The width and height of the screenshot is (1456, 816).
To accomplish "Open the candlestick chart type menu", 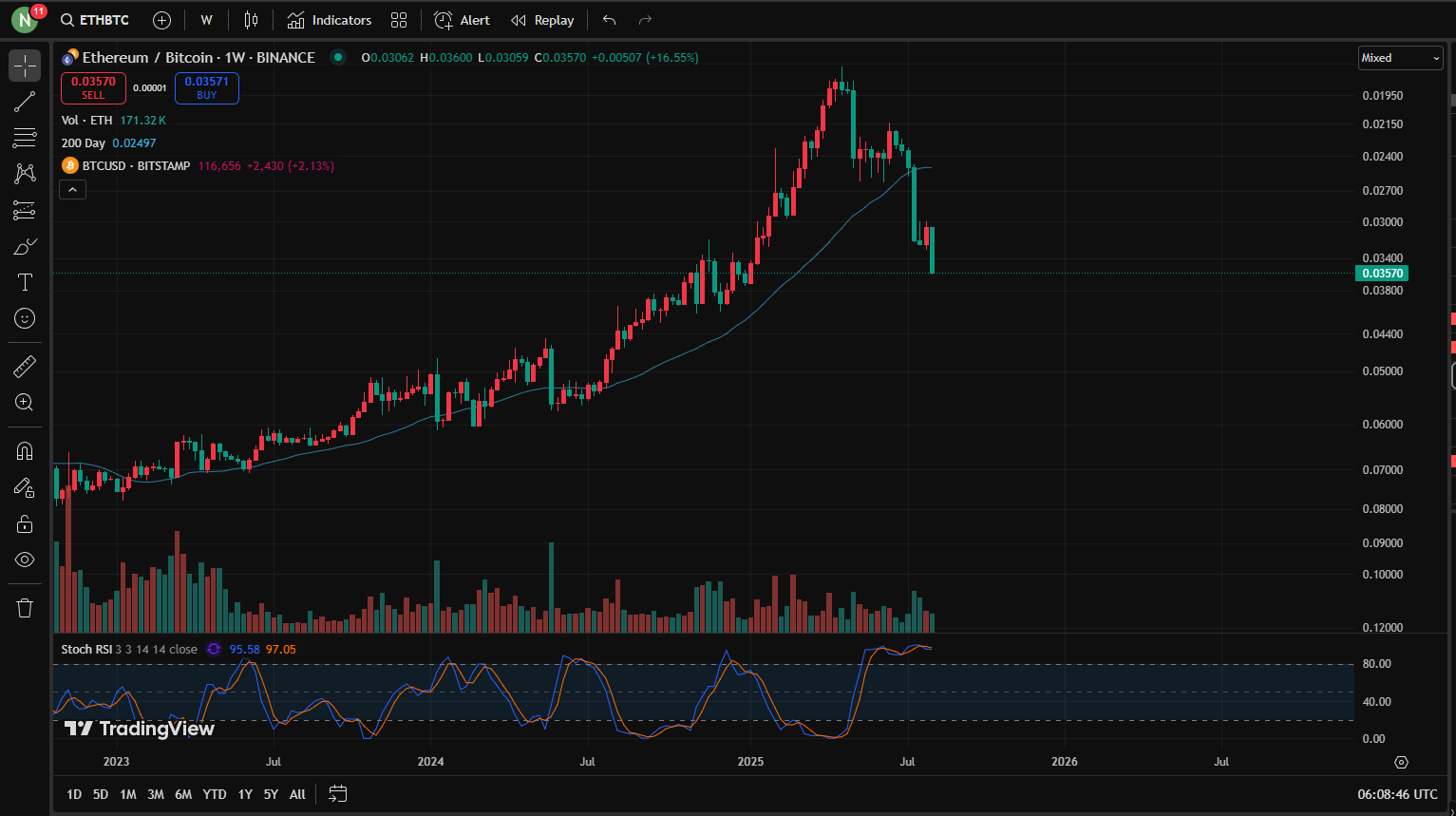I will pyautogui.click(x=251, y=20).
